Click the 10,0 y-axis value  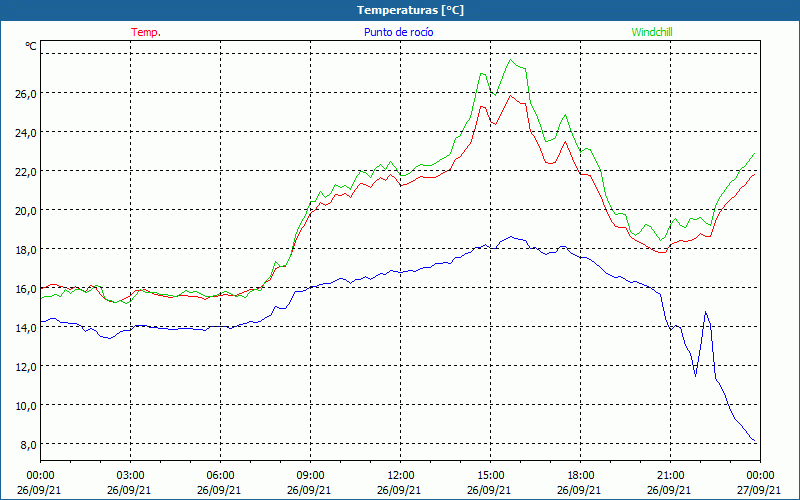pyautogui.click(x=28, y=406)
